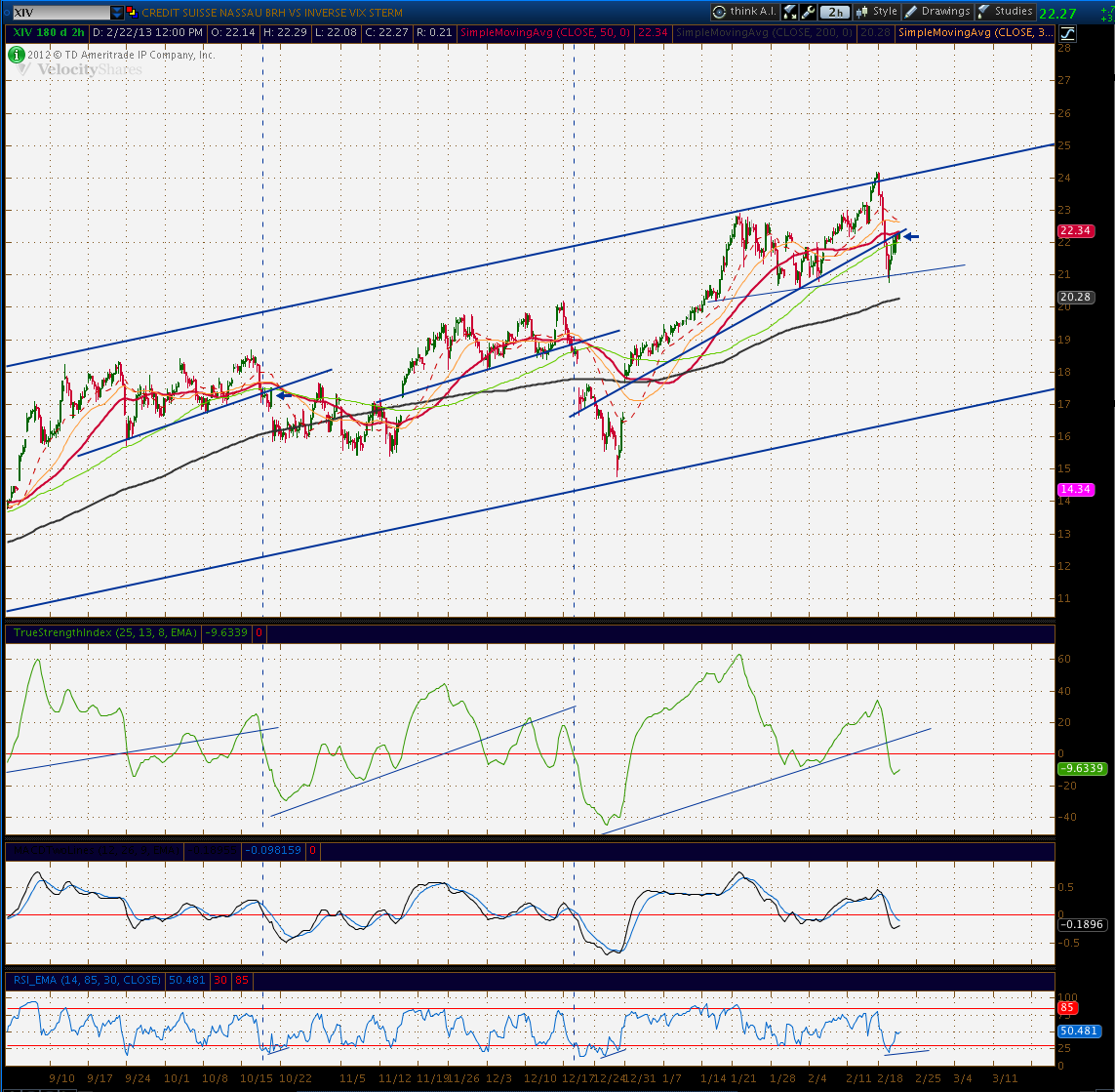Viewport: 1115px width, 1092px height.
Task: Open the Style menu
Action: click(878, 12)
